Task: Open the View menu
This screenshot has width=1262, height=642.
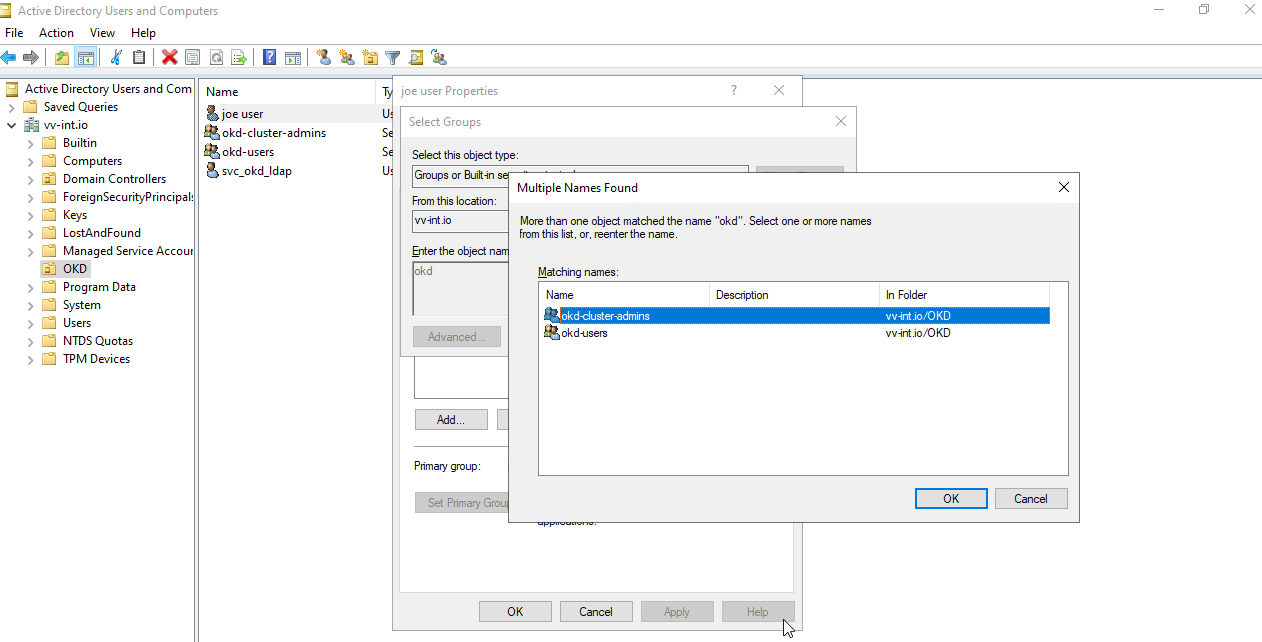Action: click(x=102, y=33)
